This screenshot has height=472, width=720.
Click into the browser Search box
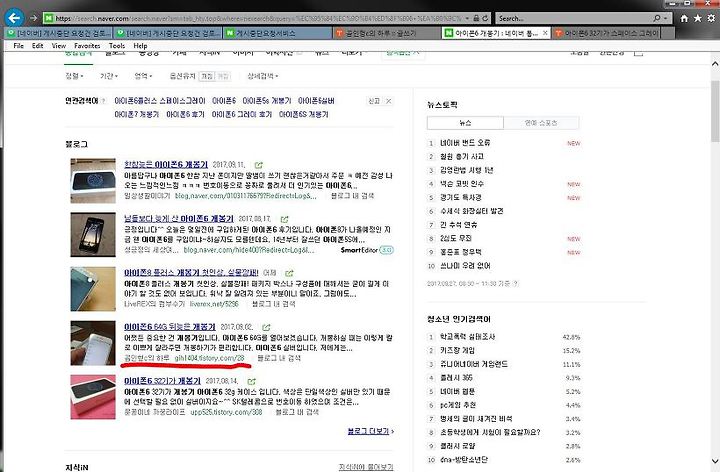click(x=574, y=18)
